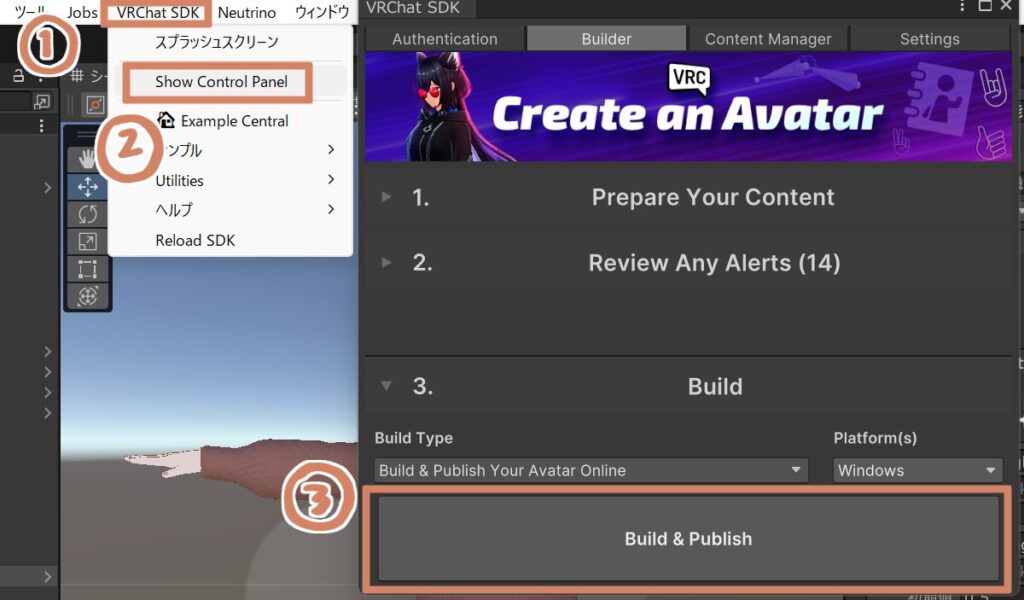Select the combined Transform tool
The image size is (1024, 600).
coord(87,296)
